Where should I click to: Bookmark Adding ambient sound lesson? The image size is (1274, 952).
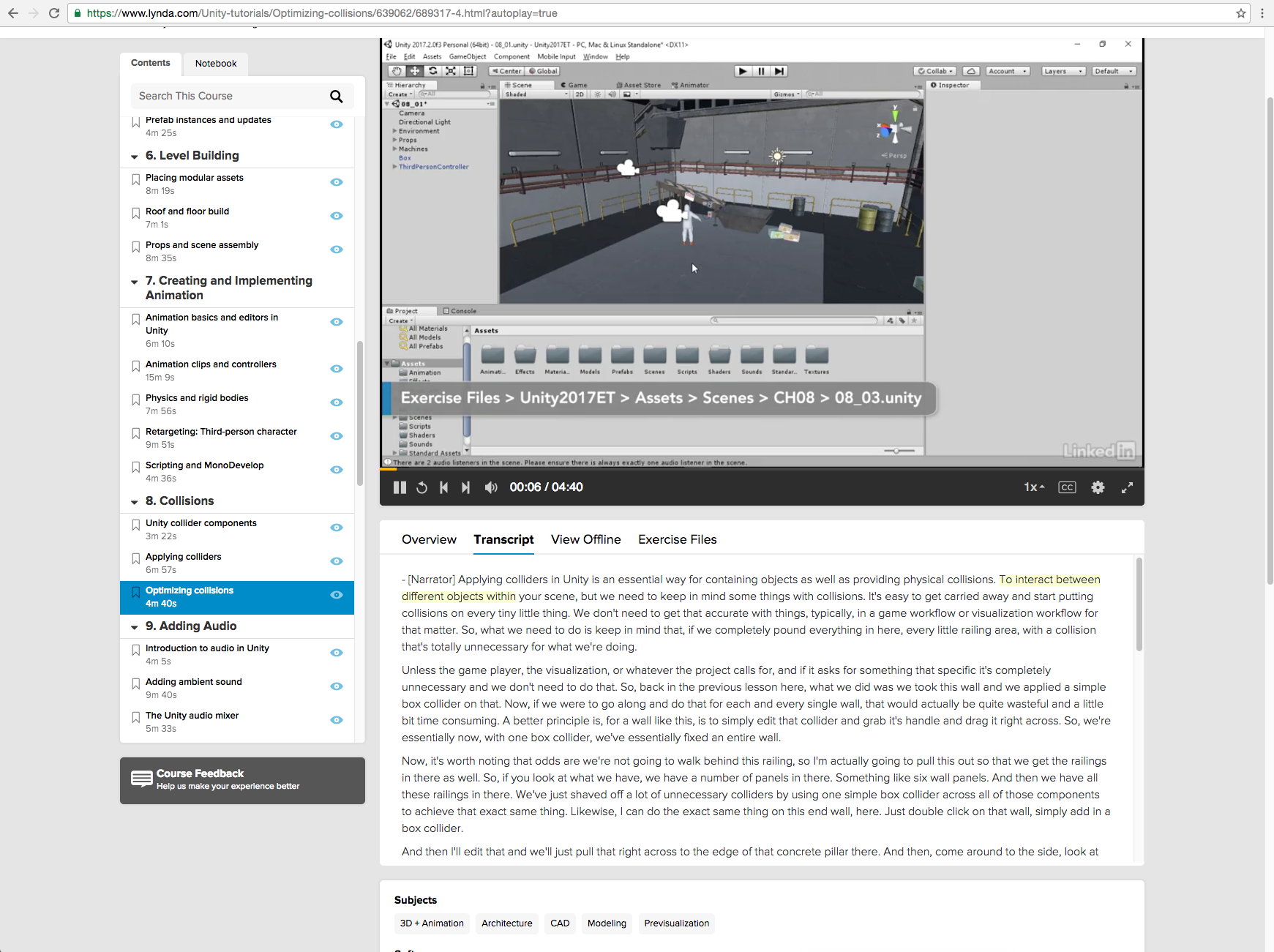point(135,683)
